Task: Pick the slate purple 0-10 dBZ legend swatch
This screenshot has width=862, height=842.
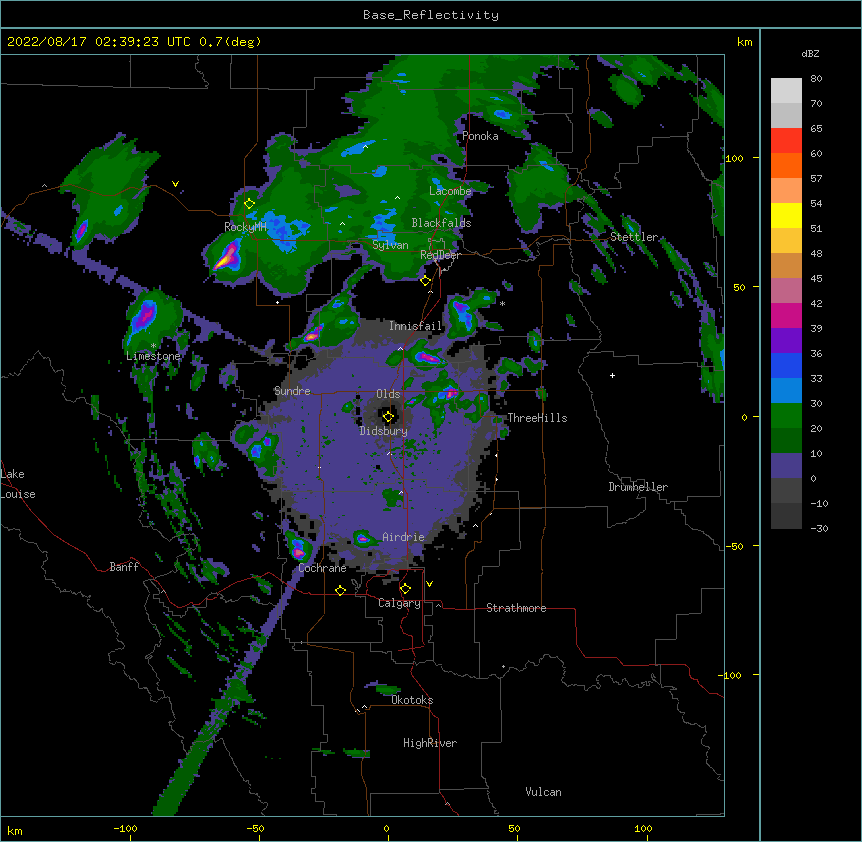Action: coord(786,466)
